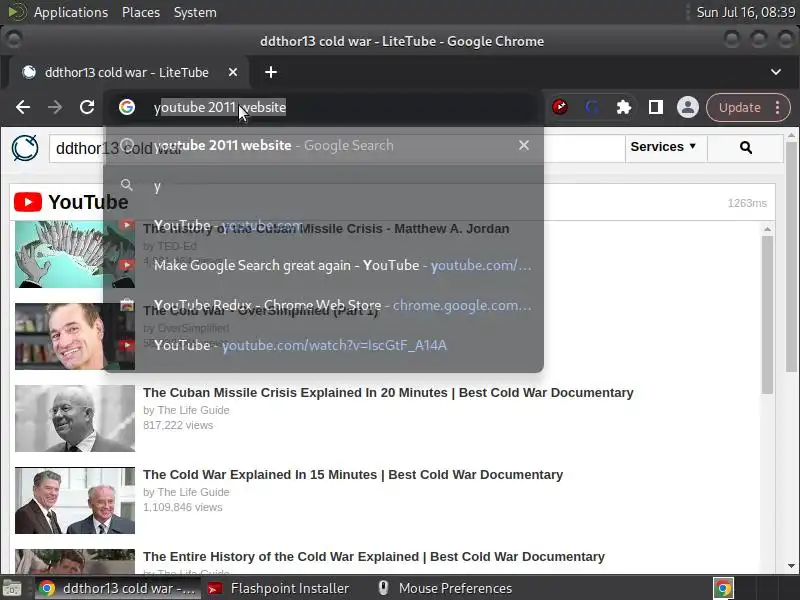The height and width of the screenshot is (600, 800).
Task: Pick the YouTube - youtube.com suggestion
Action: pyautogui.click(x=323, y=225)
